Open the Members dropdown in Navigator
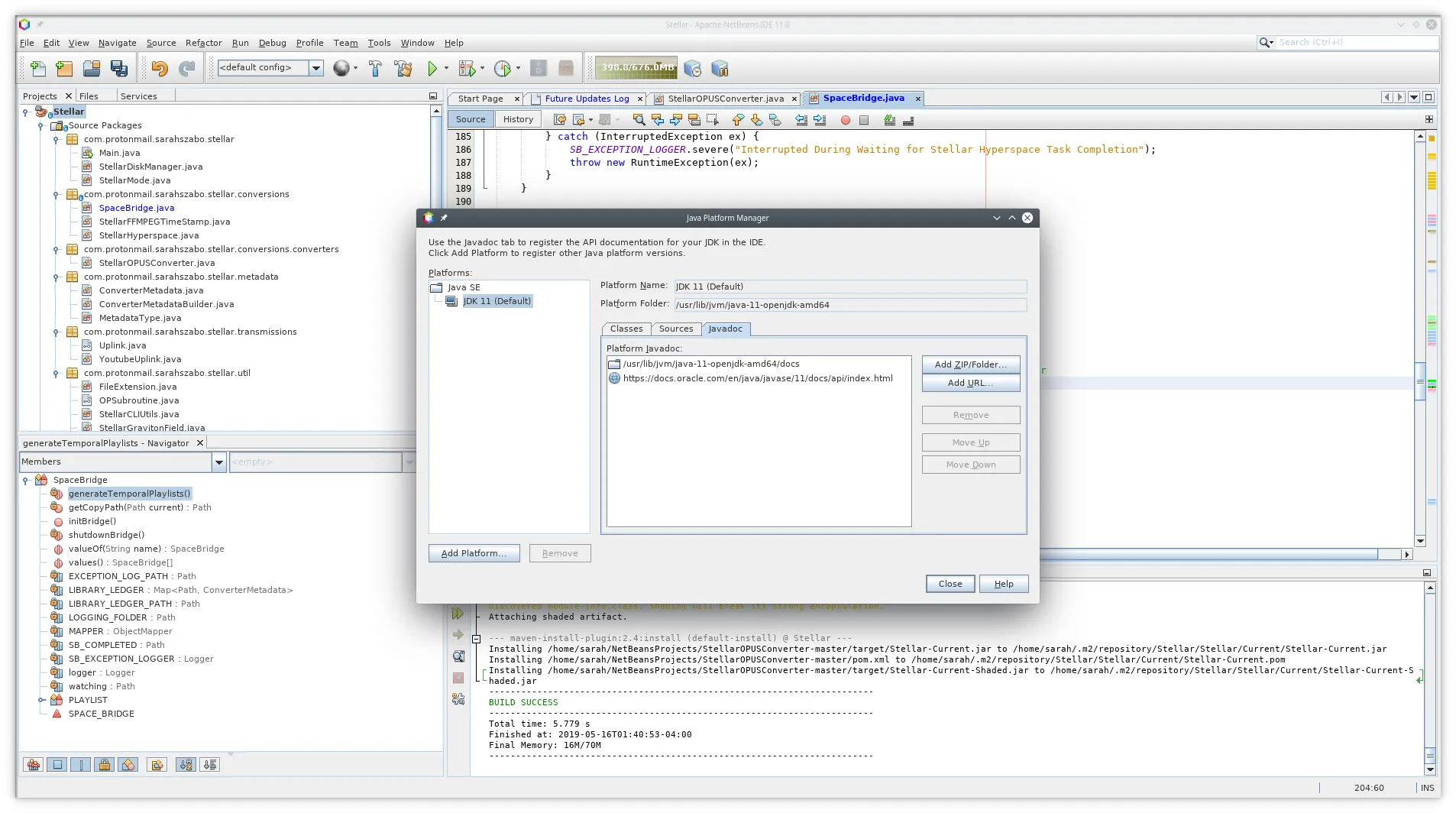This screenshot has height=813, width=1456. [218, 462]
